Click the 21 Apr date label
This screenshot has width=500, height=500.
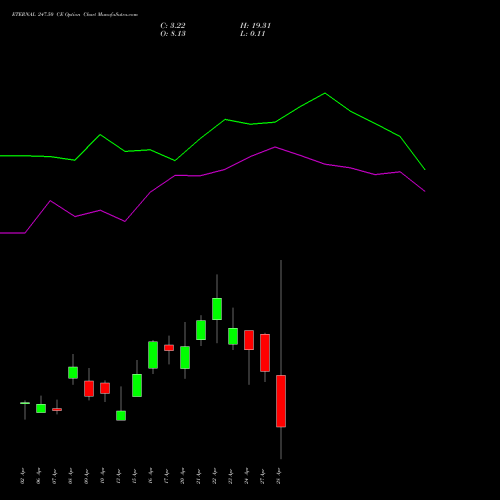click(x=199, y=476)
